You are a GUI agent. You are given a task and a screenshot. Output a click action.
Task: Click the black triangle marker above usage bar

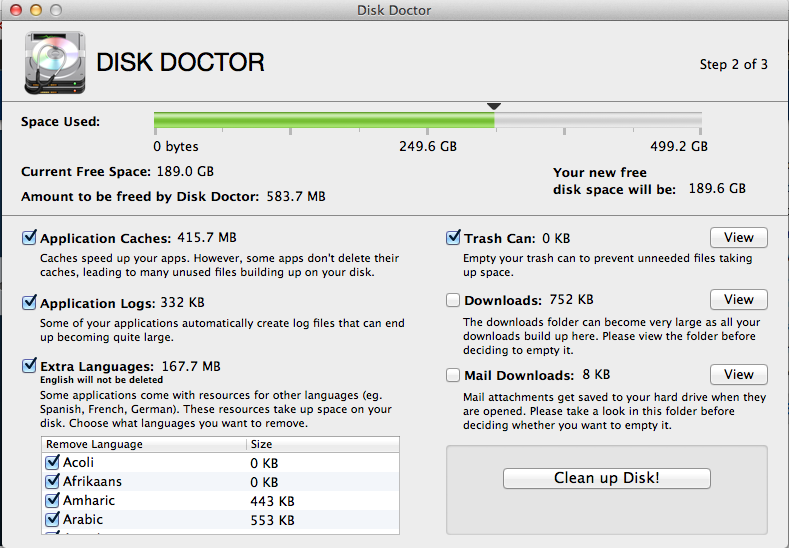[494, 106]
